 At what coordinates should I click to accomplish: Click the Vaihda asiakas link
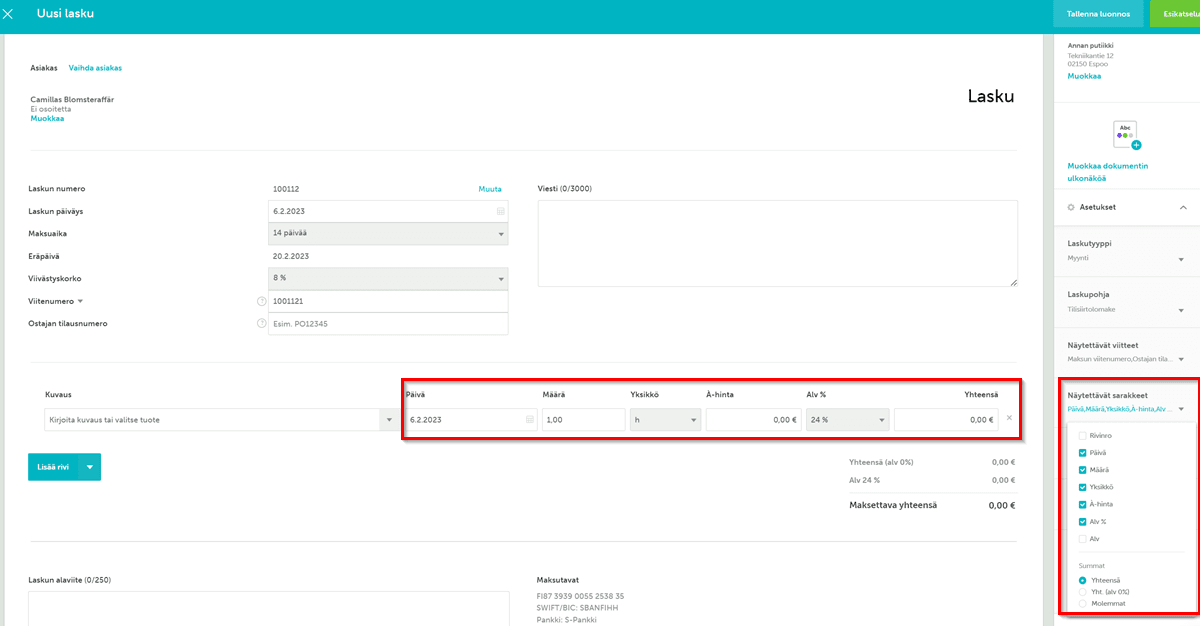tap(95, 68)
